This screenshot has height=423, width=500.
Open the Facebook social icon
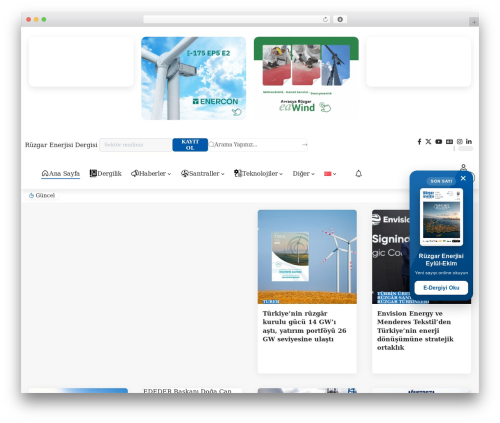(419, 142)
